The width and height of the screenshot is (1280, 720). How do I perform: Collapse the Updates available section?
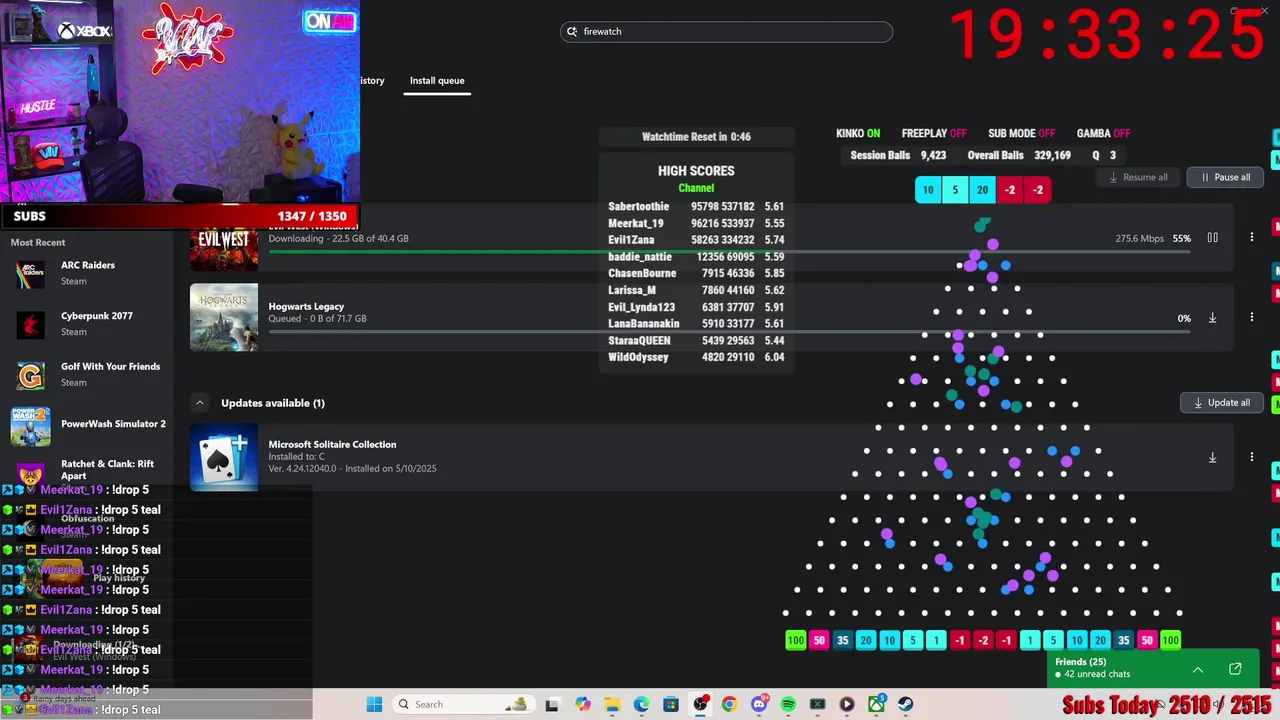pos(200,403)
